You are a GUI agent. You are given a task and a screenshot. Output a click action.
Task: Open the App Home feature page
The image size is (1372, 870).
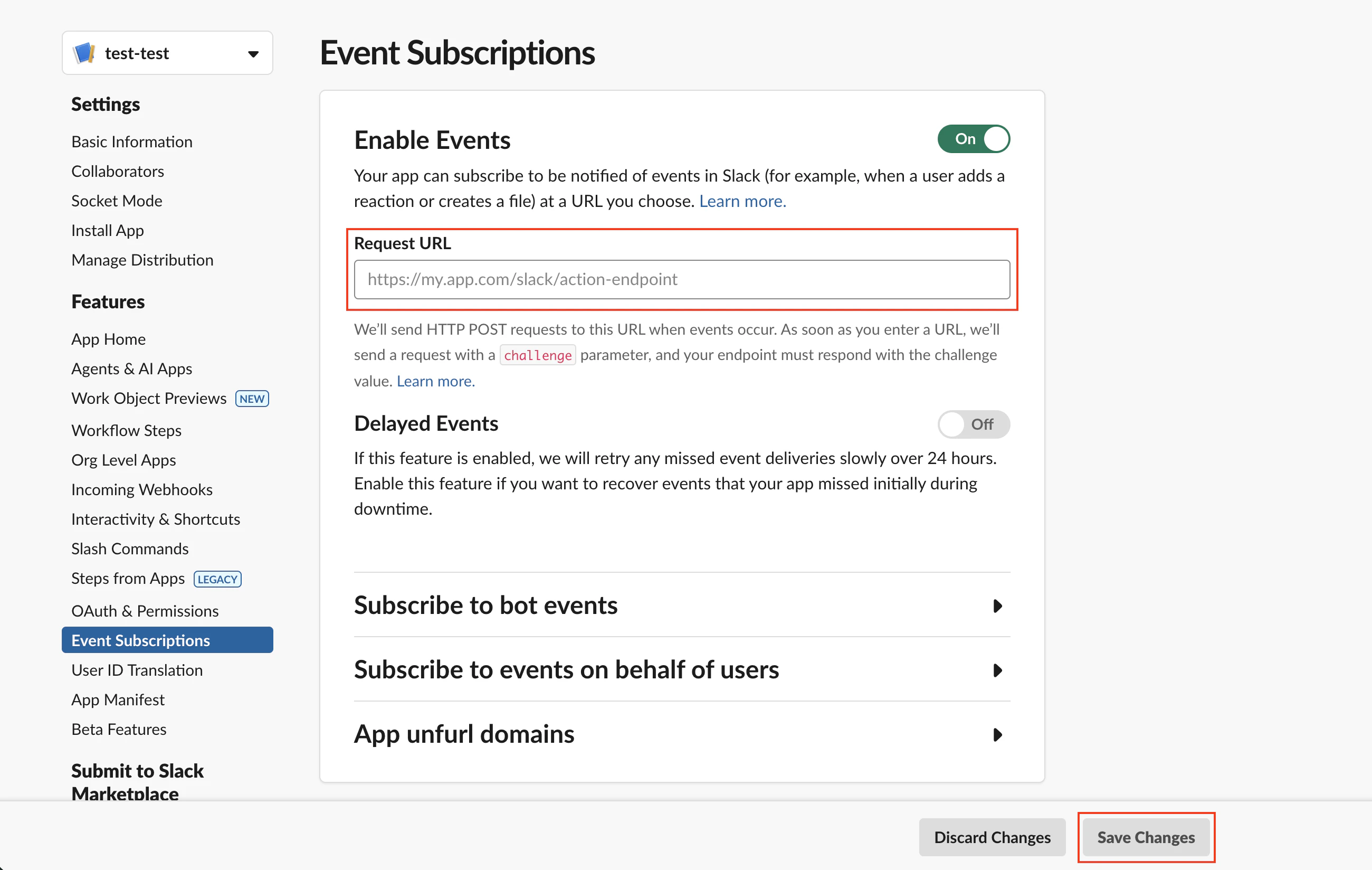pyautogui.click(x=108, y=339)
